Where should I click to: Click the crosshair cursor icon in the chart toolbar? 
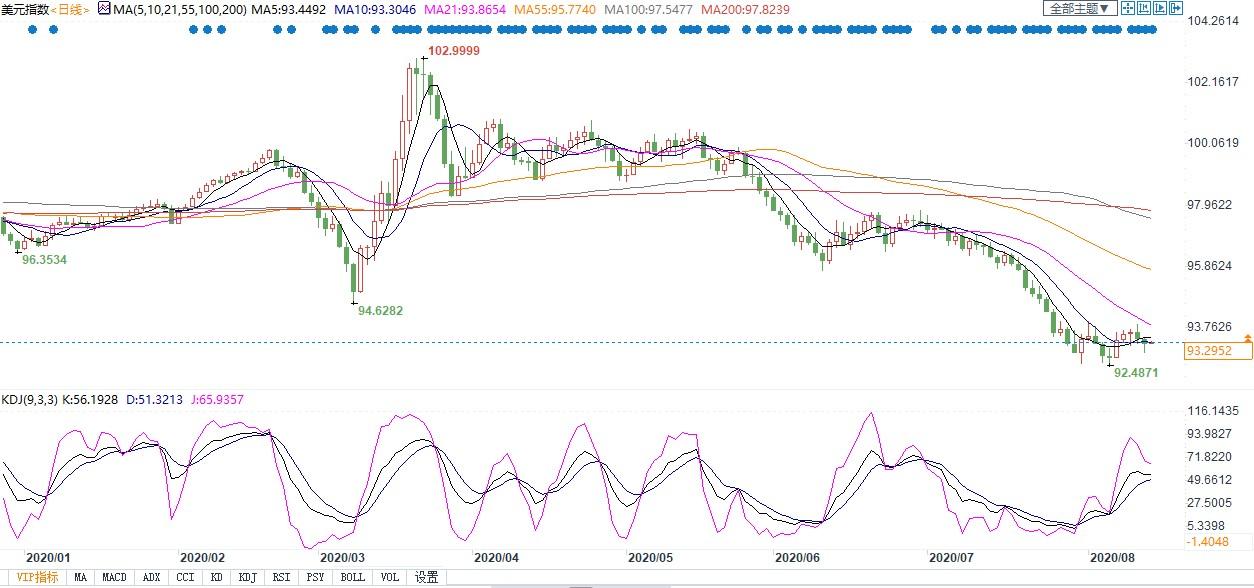click(1128, 8)
